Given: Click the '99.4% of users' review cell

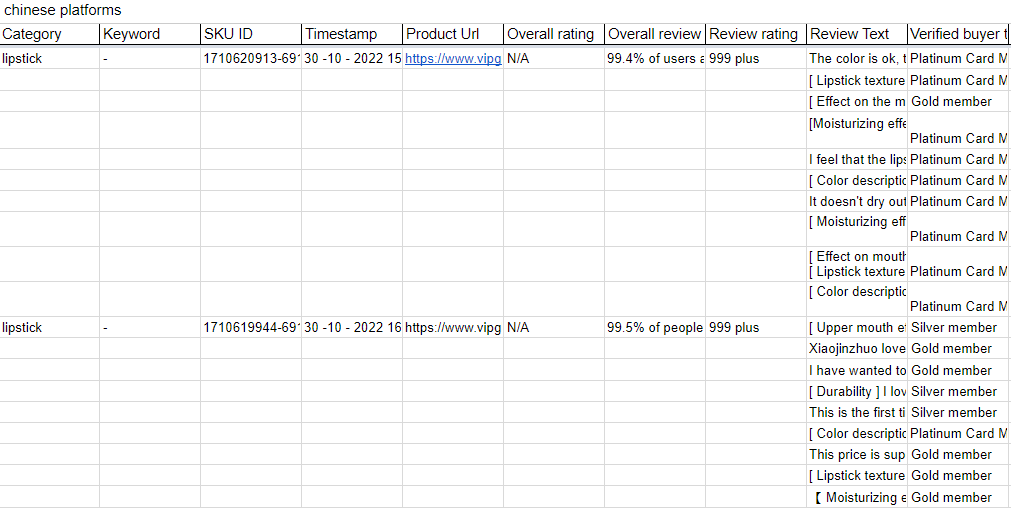Looking at the screenshot, I should [655, 59].
